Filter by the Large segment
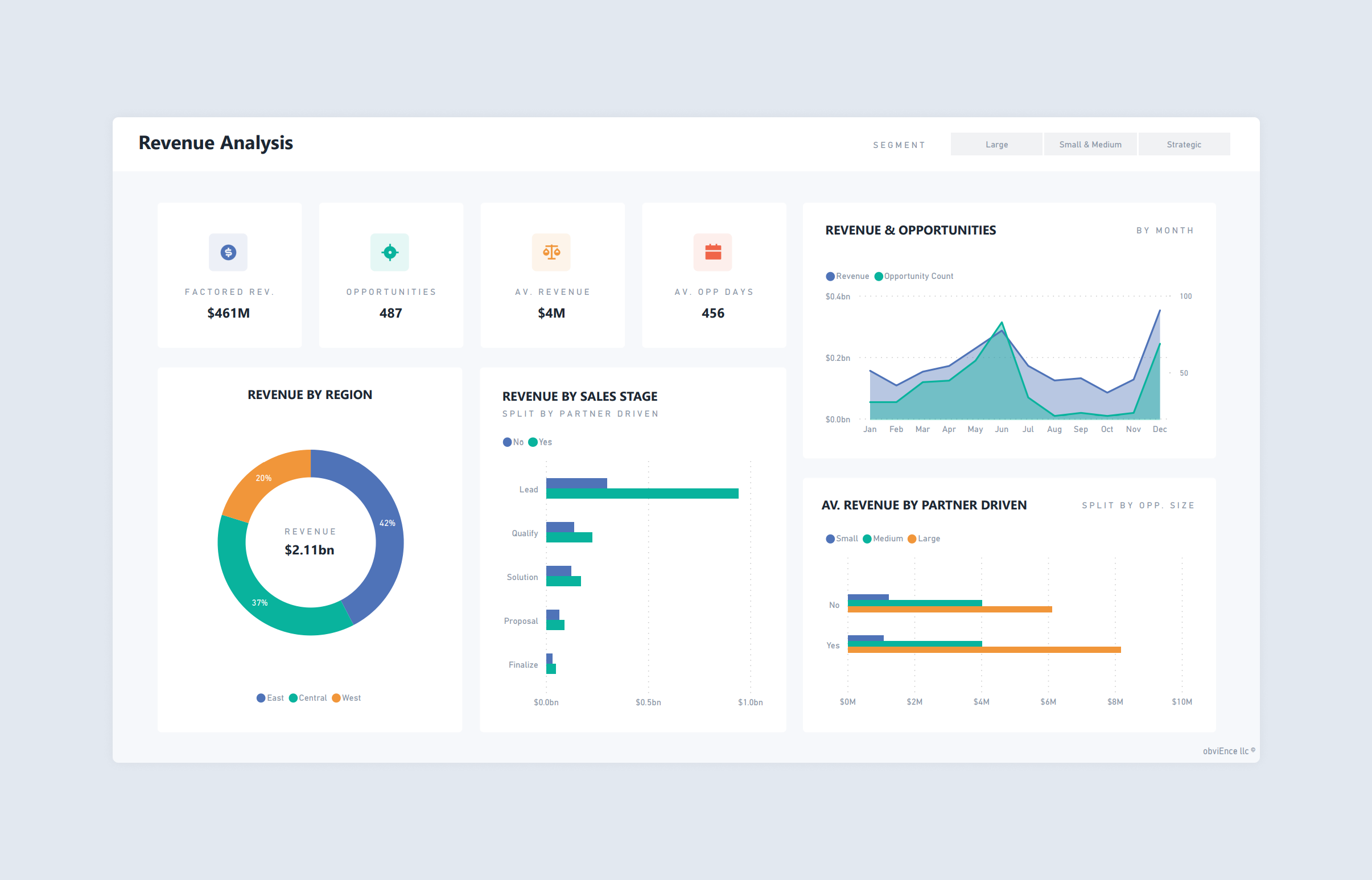The image size is (1372, 880). click(x=996, y=144)
